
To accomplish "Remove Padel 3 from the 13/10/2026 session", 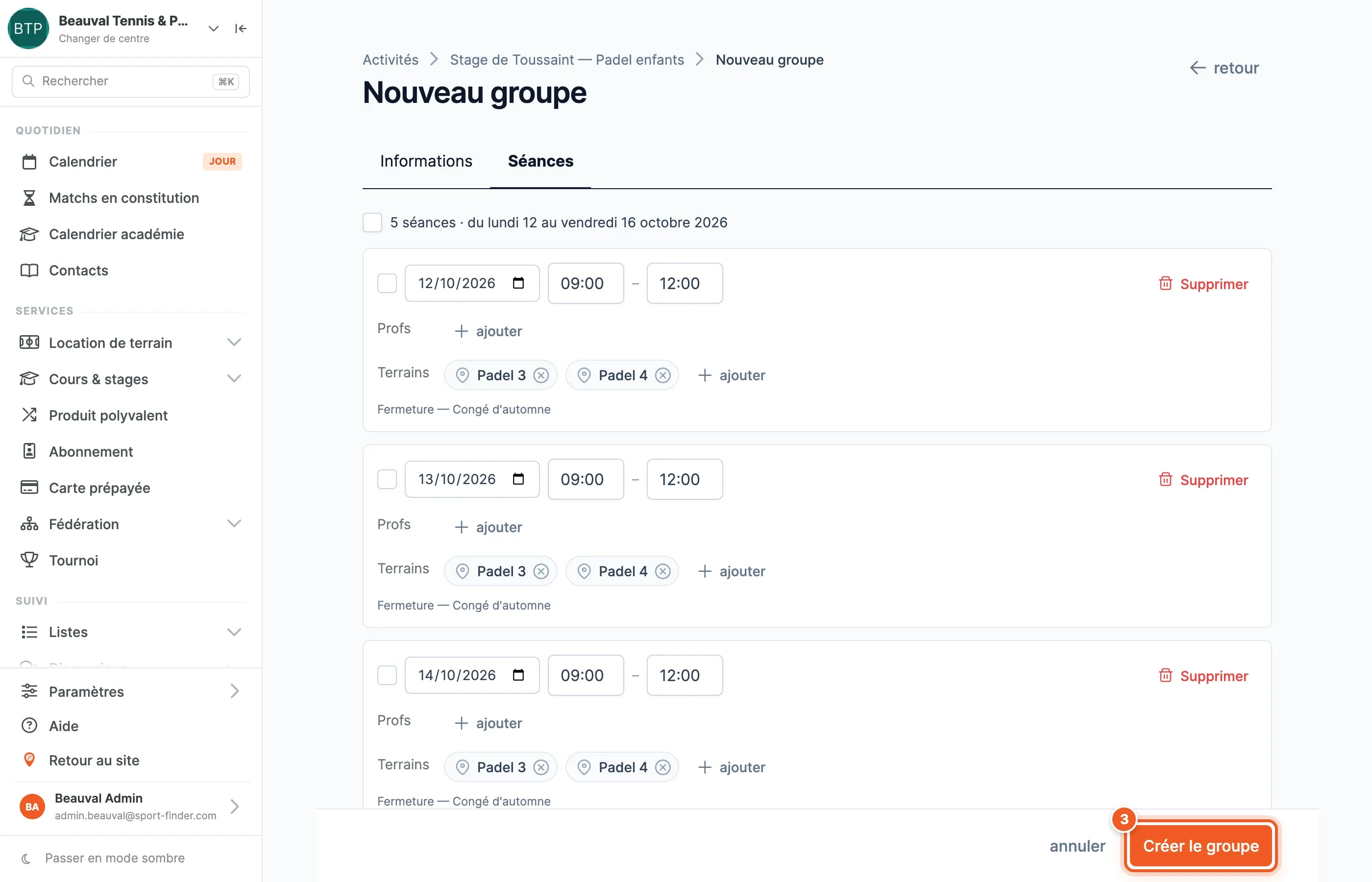I will 541,571.
